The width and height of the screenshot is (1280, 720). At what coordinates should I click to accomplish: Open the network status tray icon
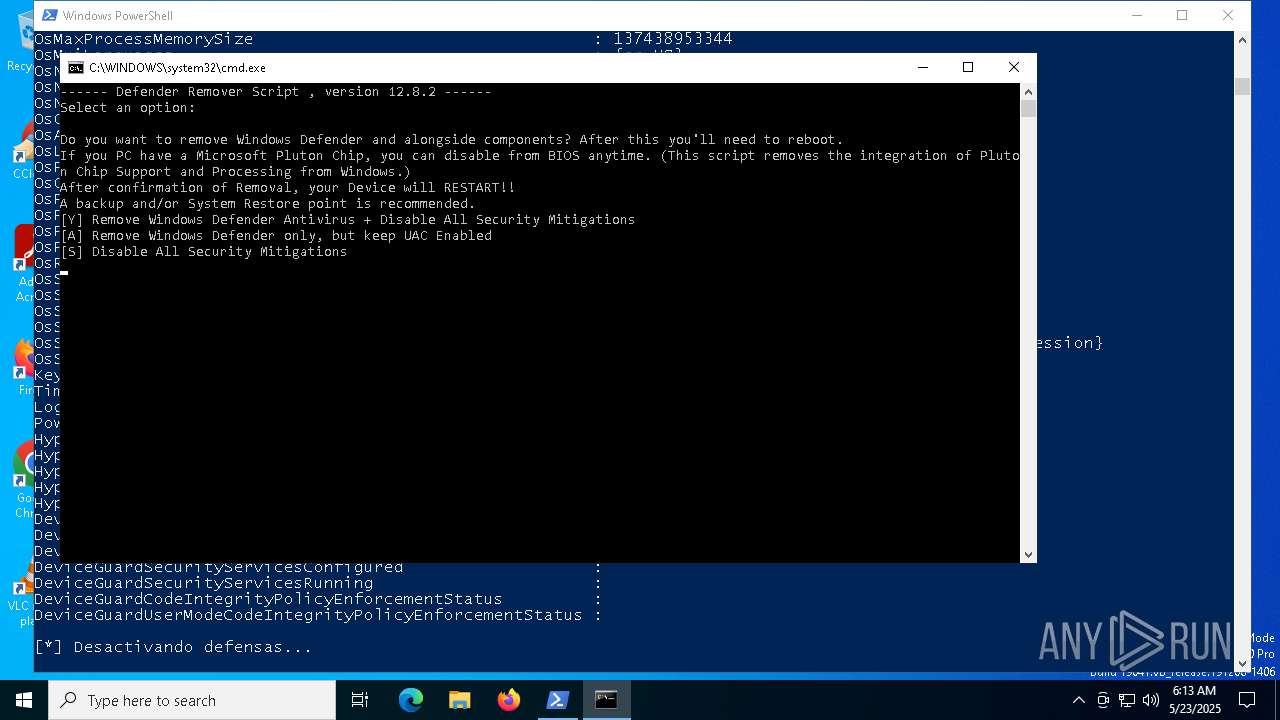click(x=1127, y=700)
